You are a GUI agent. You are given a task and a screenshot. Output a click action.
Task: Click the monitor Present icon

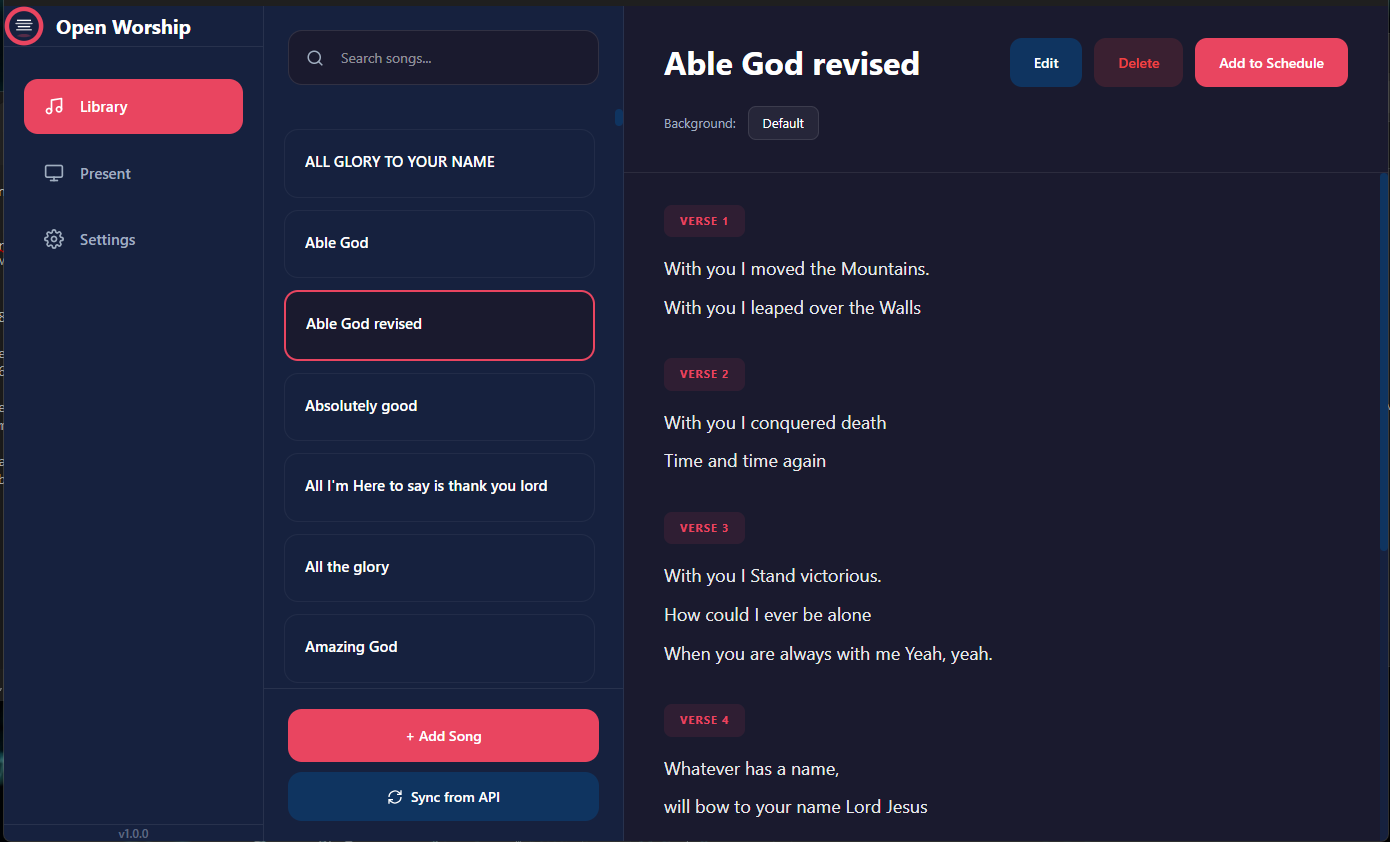coord(54,173)
